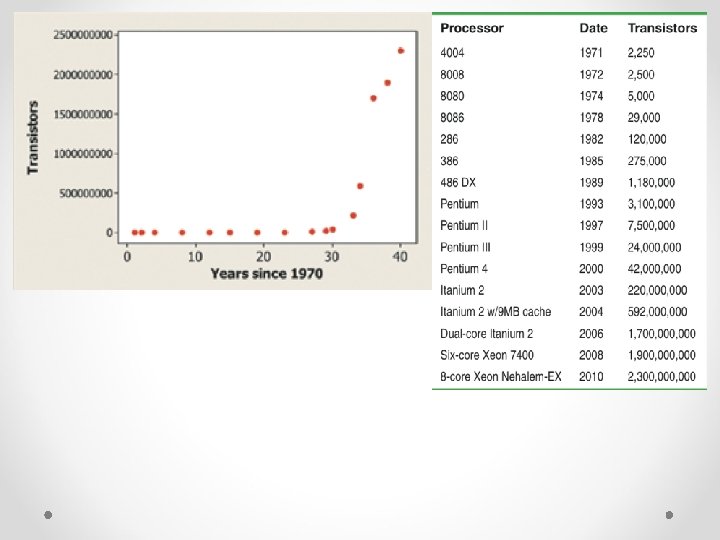Screen dimensions: 720x540
Task: Select the date 1993 cell
Action: tap(591, 204)
